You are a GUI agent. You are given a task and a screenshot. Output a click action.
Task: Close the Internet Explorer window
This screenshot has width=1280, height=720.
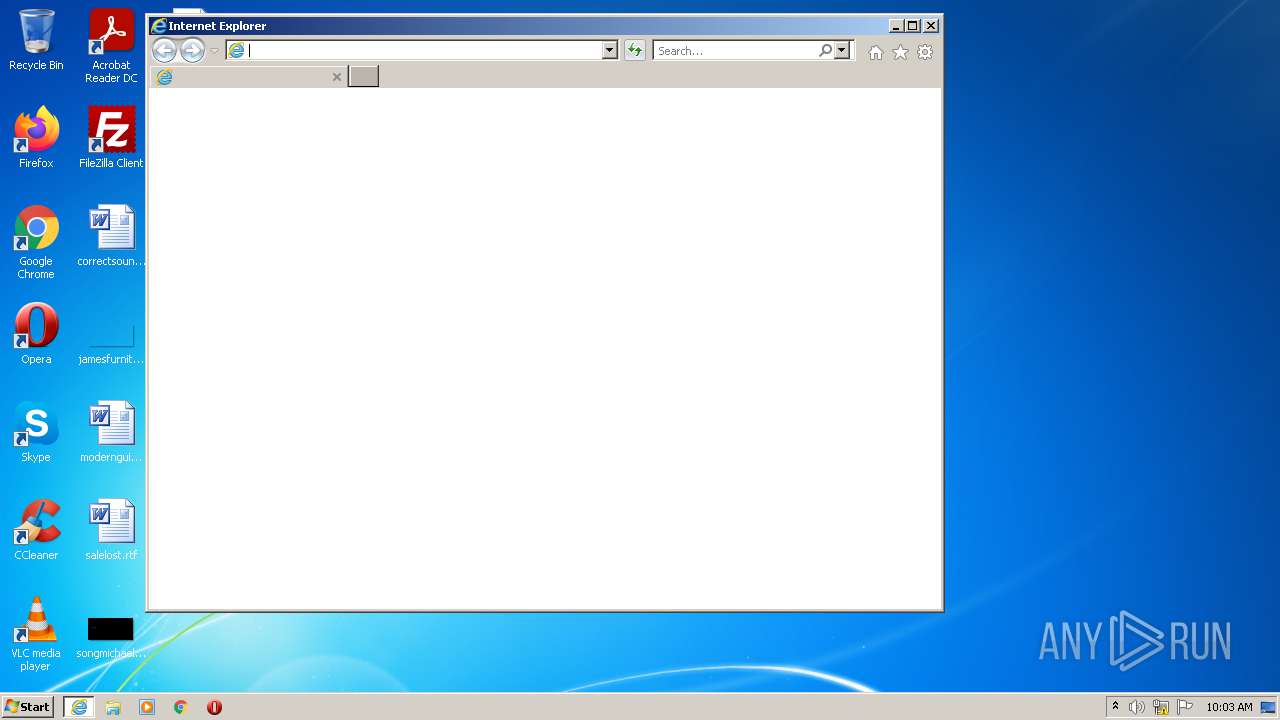point(931,26)
